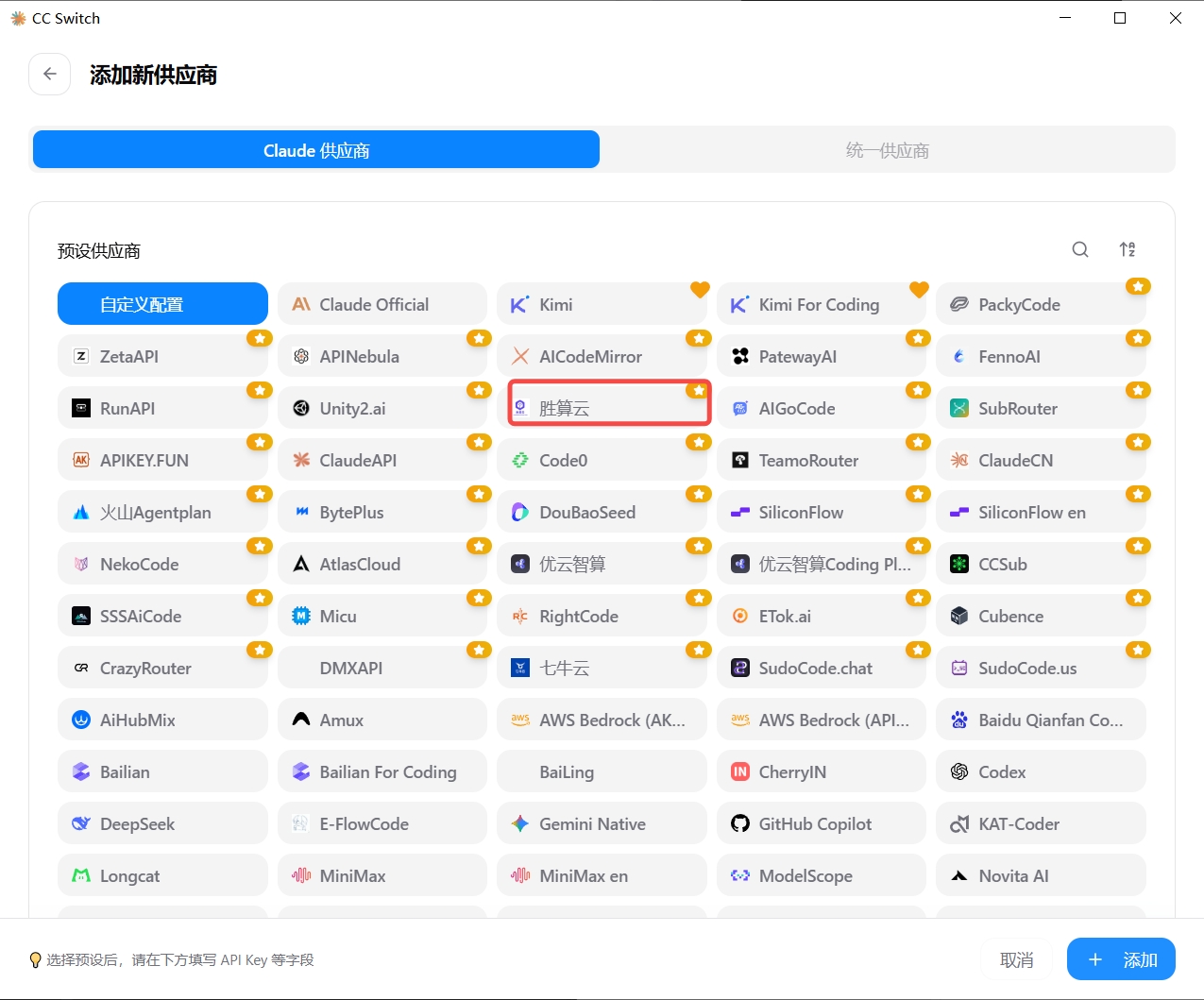Click the sort order icon
1204x1000 pixels.
[x=1128, y=249]
